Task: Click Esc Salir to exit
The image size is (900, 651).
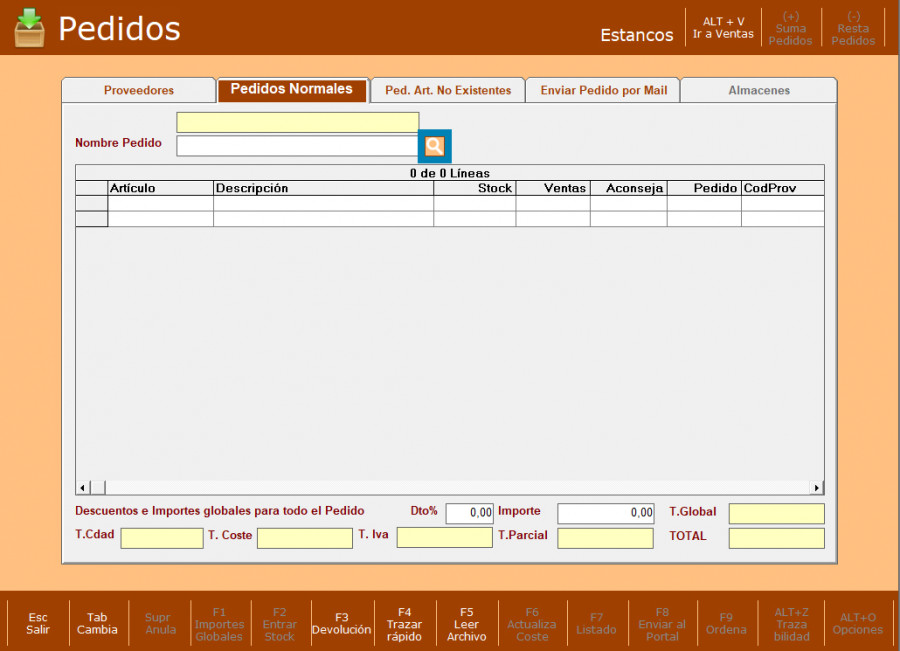Action: pyautogui.click(x=38, y=623)
